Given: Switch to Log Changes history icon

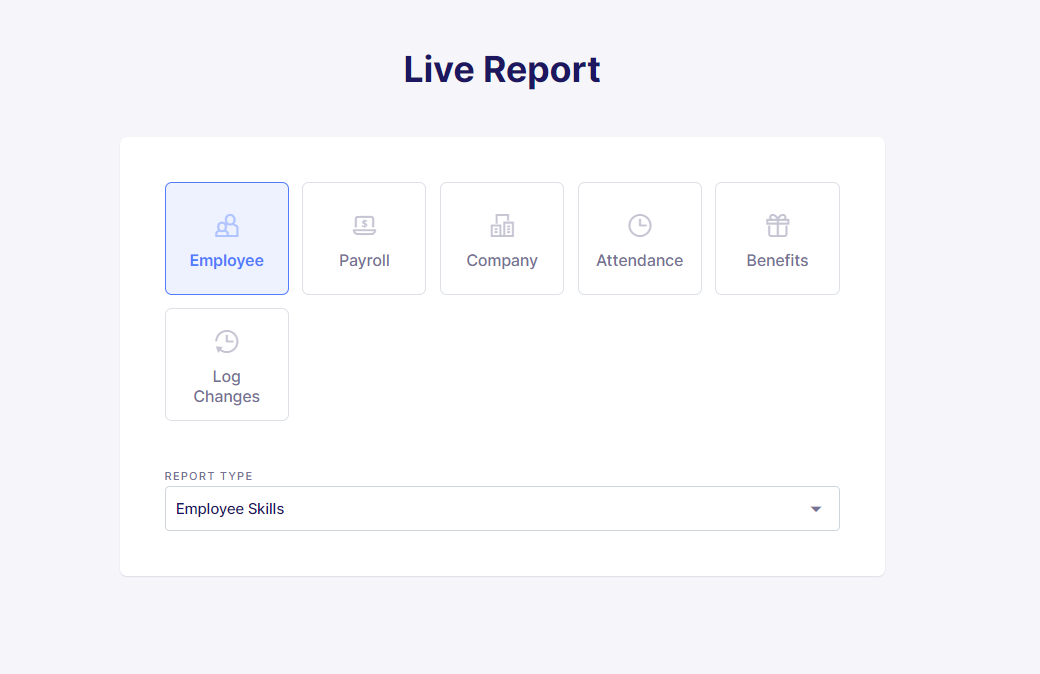Looking at the screenshot, I should 227,342.
